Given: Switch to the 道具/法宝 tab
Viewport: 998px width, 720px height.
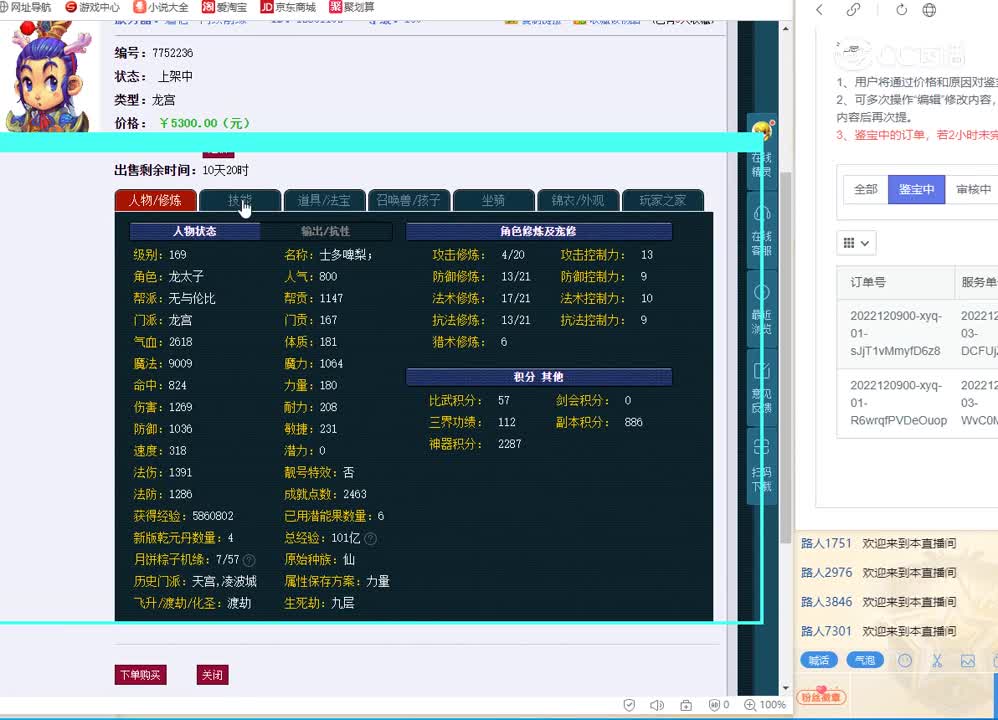Looking at the screenshot, I should coord(325,200).
